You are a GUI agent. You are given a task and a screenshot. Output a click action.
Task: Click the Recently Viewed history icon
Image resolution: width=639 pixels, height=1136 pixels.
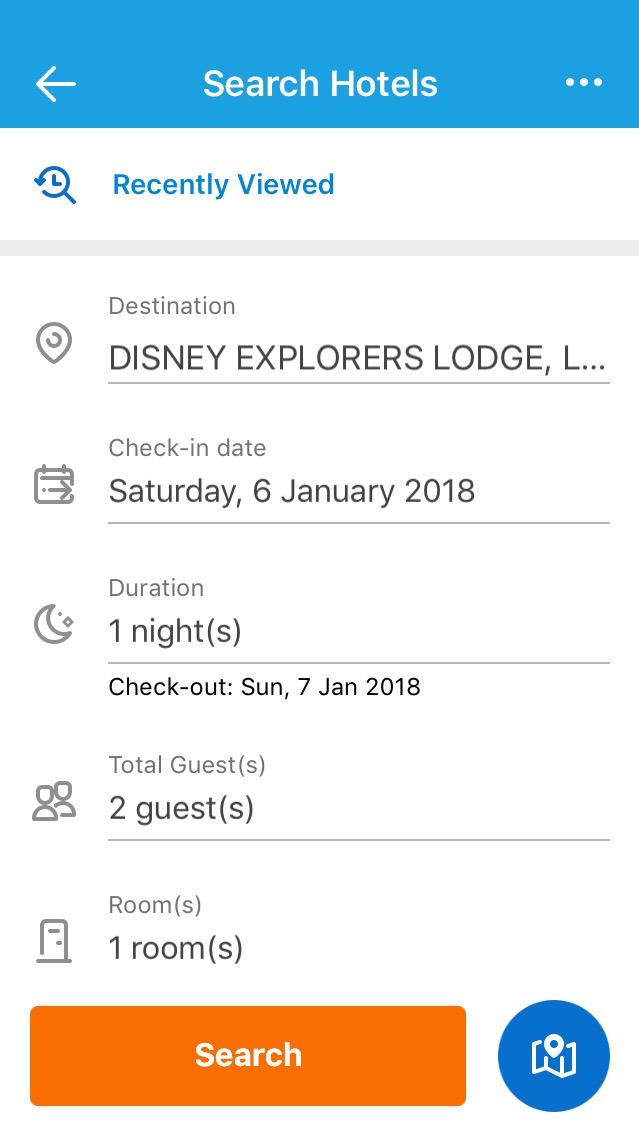coord(54,184)
